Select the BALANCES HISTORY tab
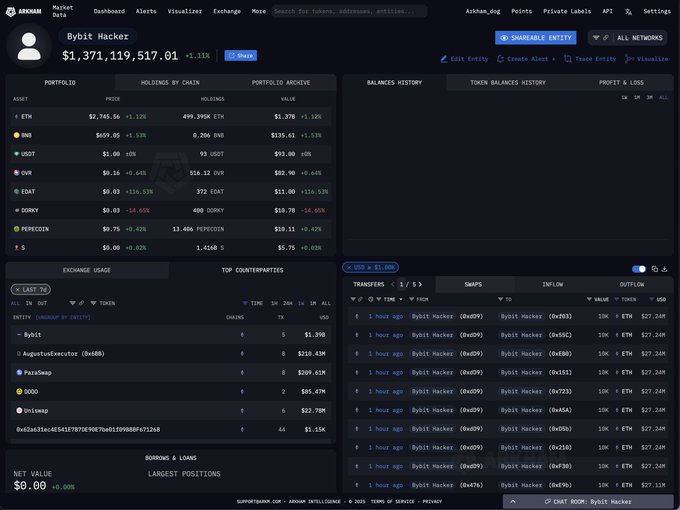 (394, 82)
